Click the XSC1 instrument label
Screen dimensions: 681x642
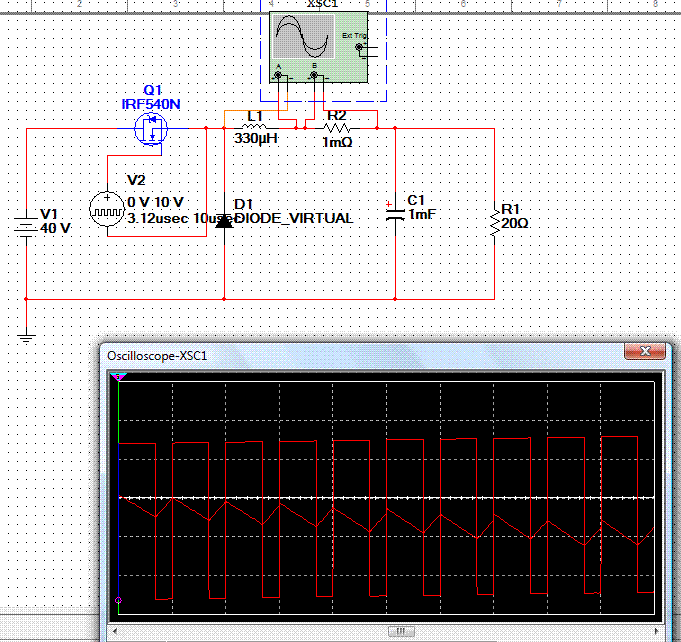click(x=322, y=3)
